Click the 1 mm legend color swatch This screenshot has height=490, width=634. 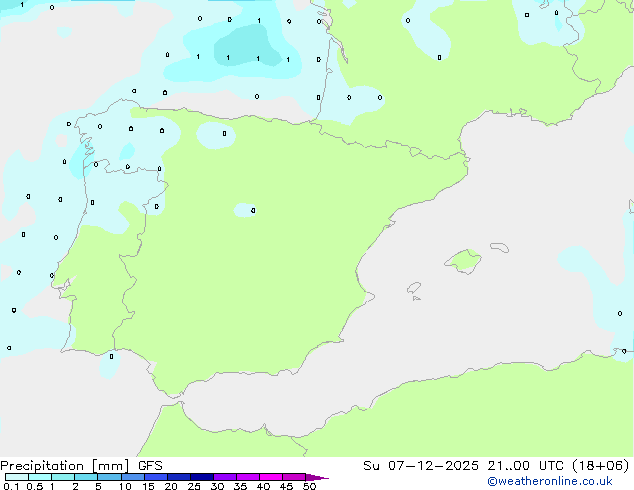pos(63,477)
